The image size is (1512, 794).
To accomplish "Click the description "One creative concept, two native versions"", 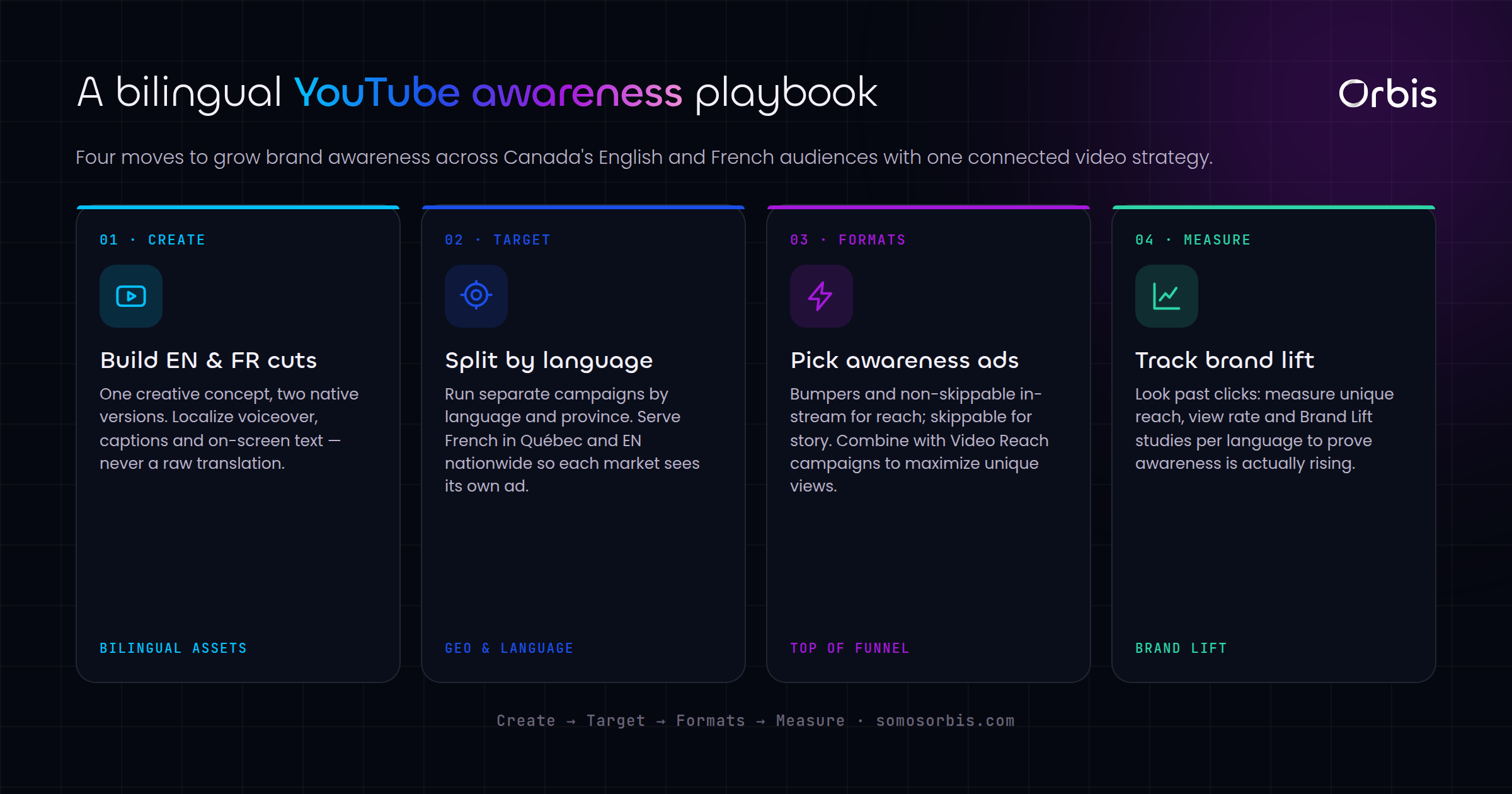I will 229,429.
